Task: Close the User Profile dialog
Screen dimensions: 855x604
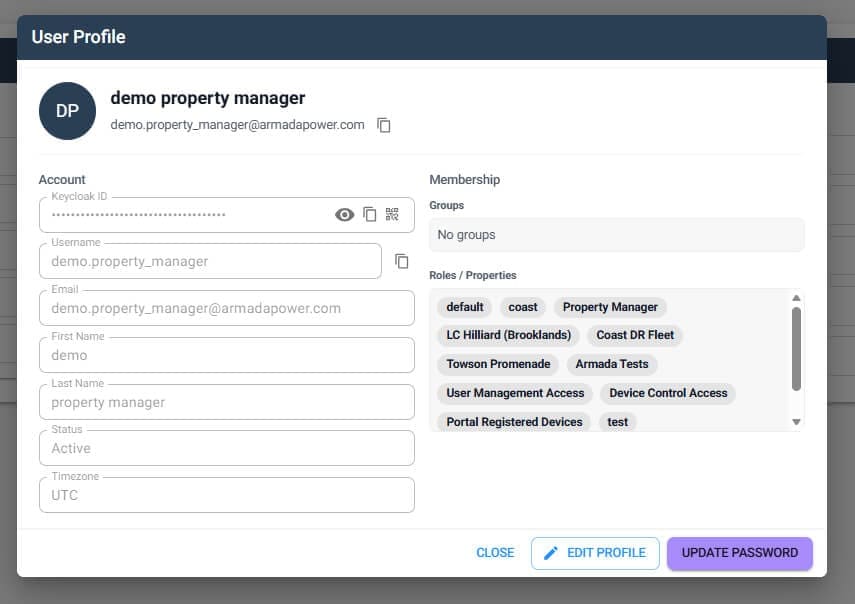Action: 495,553
